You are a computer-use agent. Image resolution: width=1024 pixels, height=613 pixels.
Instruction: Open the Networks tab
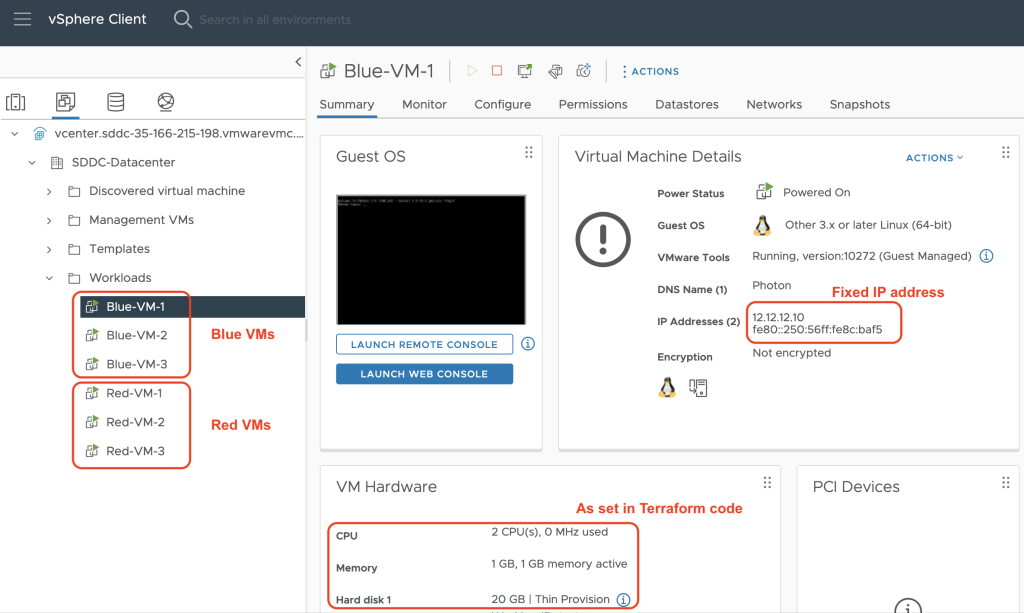(775, 104)
